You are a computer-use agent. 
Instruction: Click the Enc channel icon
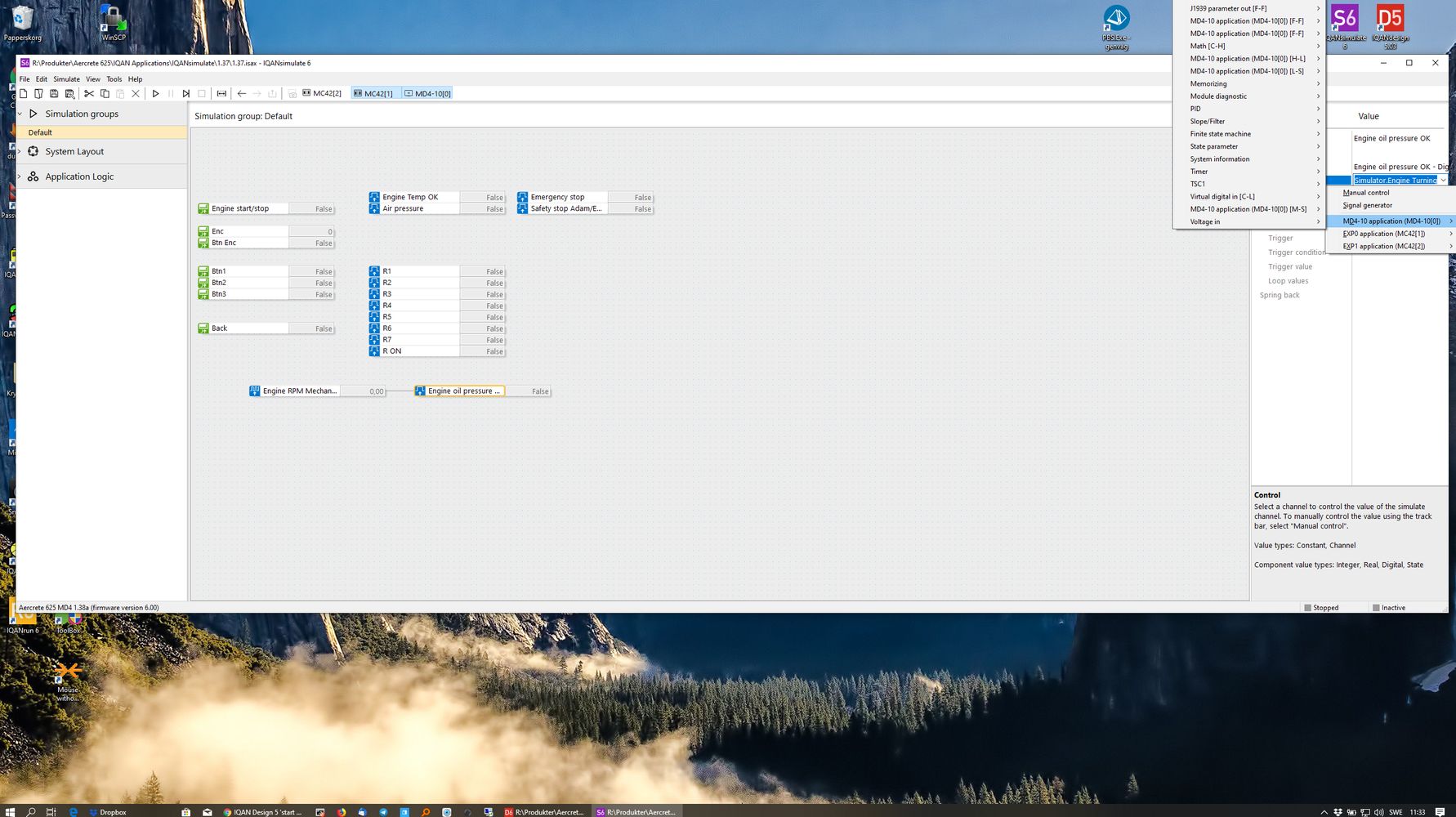(x=203, y=231)
